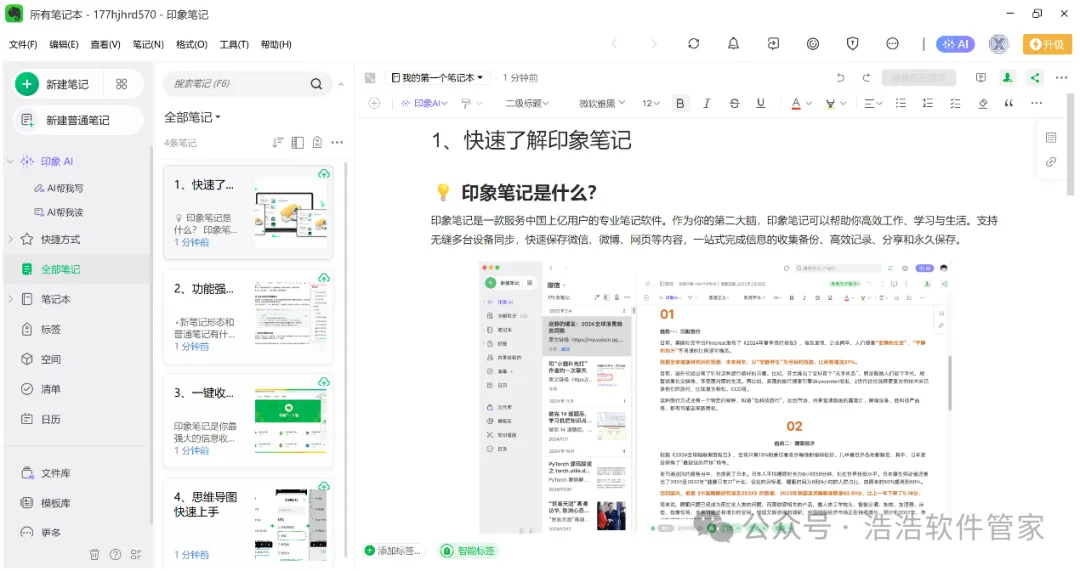The image size is (1080, 571).
Task: Open the template grid icon beside 新建笔记
Action: [122, 84]
